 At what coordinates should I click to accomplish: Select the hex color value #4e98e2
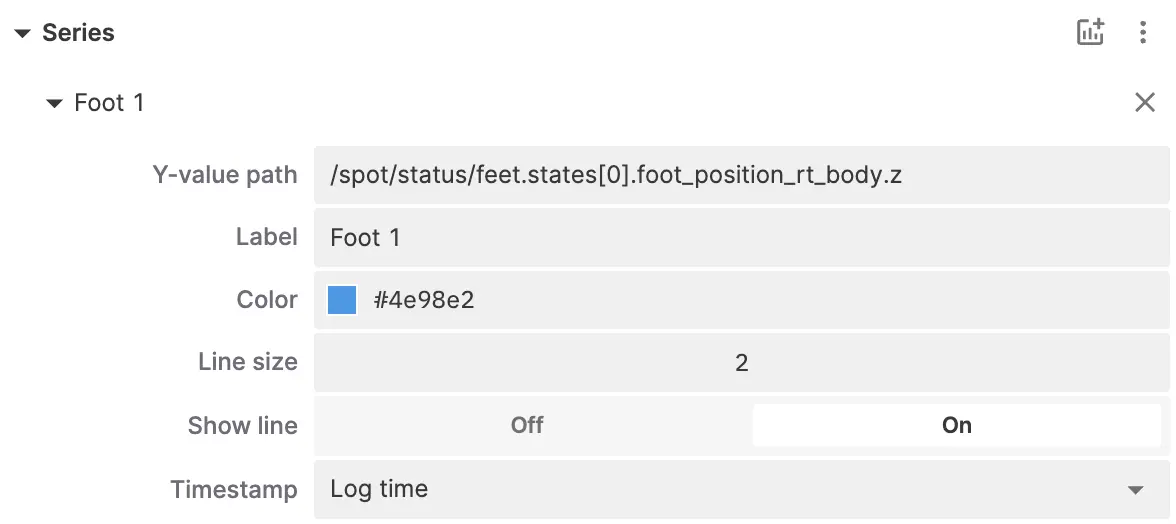[x=424, y=300]
